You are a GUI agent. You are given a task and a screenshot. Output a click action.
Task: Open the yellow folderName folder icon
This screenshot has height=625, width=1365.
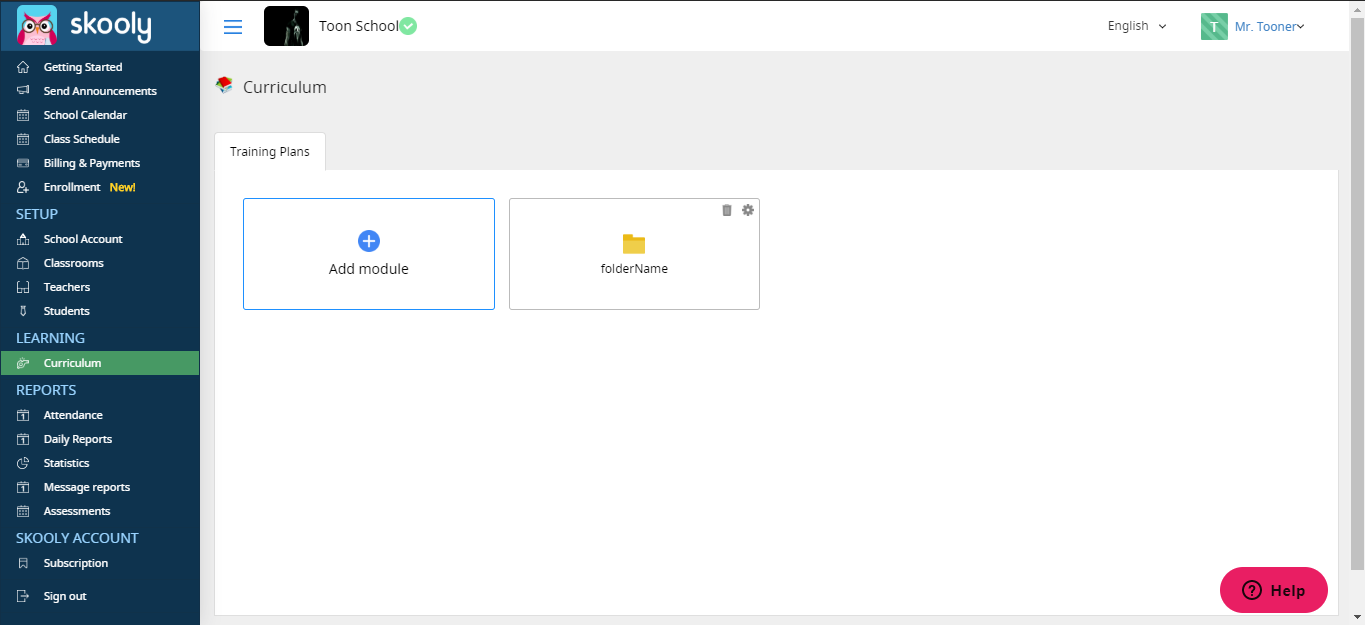pos(634,244)
